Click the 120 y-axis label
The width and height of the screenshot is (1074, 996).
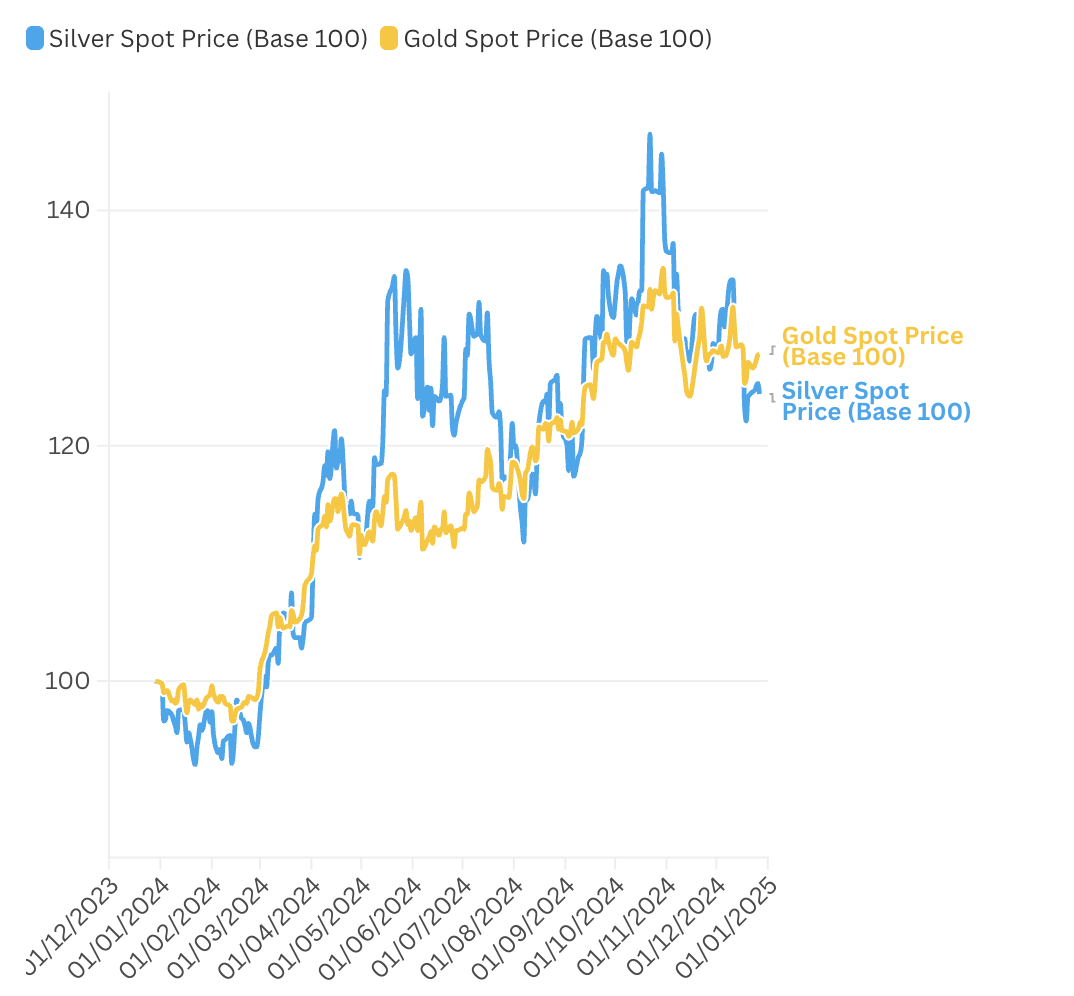[x=68, y=446]
